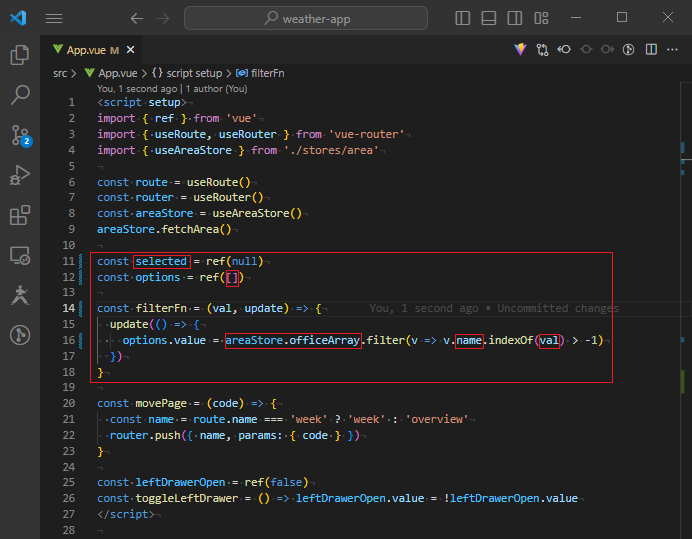Open the circular git icon view below it
This screenshot has width=692, height=539.
pos(20,335)
